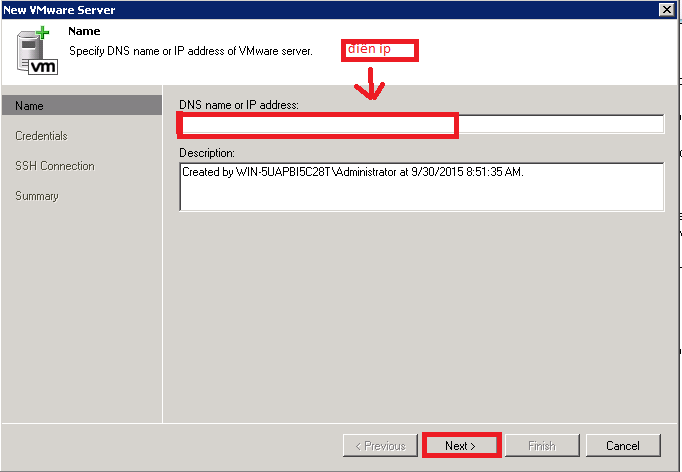This screenshot has height=472, width=682.
Task: Go to the SSH Connection step
Action: pos(55,166)
